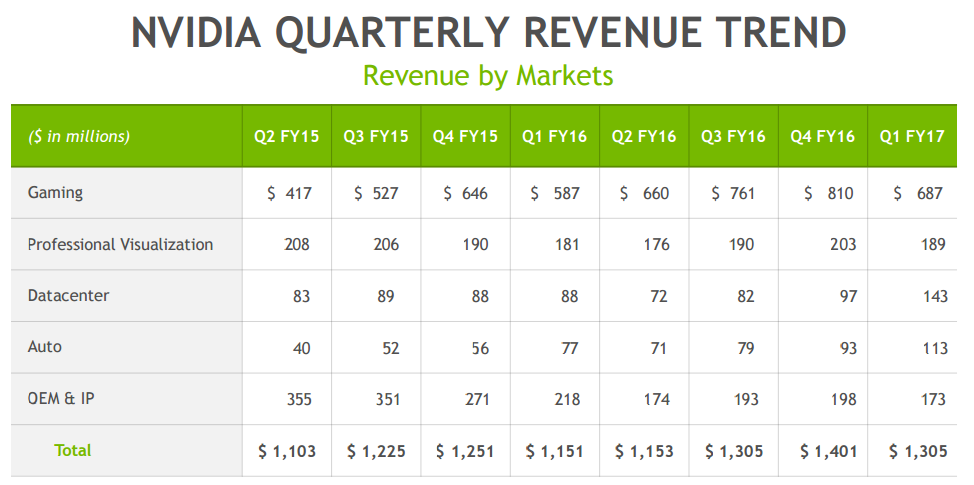The width and height of the screenshot is (974, 485).
Task: Select Gaming value $ 660
Action: 644,194
